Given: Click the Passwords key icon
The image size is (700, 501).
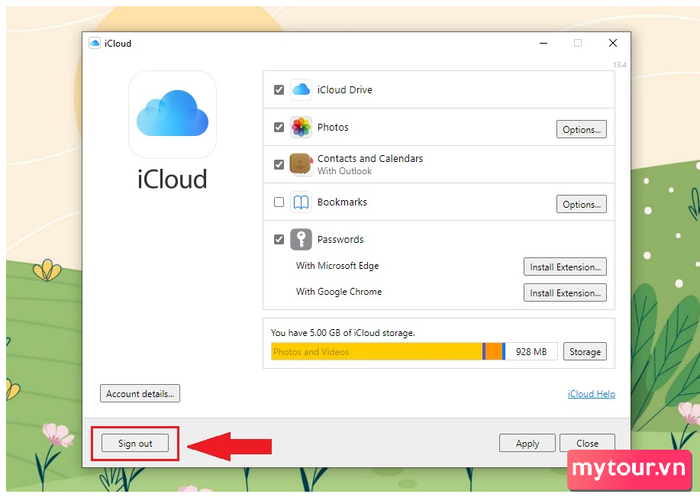Looking at the screenshot, I should (301, 239).
